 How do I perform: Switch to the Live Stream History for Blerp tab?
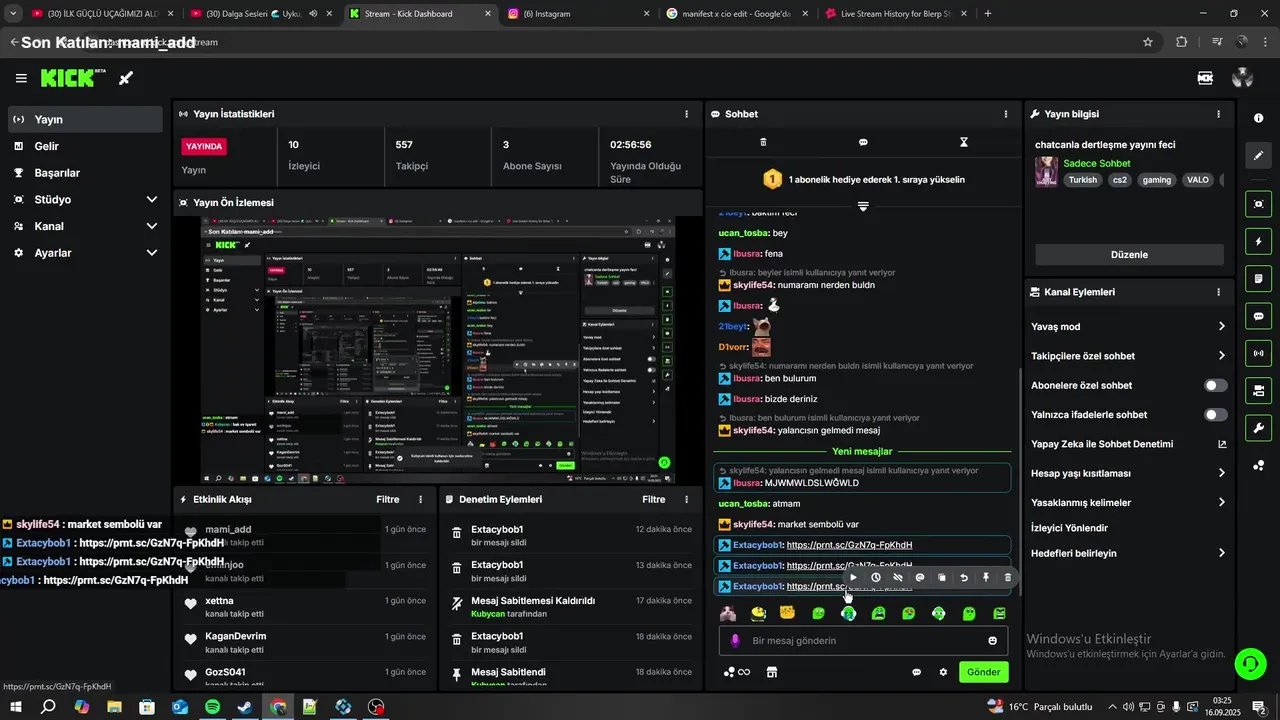pyautogui.click(x=895, y=14)
